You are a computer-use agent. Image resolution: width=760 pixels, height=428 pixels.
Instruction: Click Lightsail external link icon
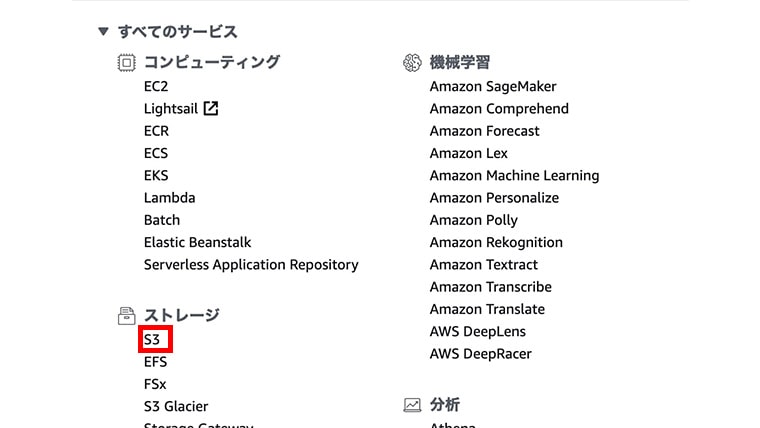(211, 108)
